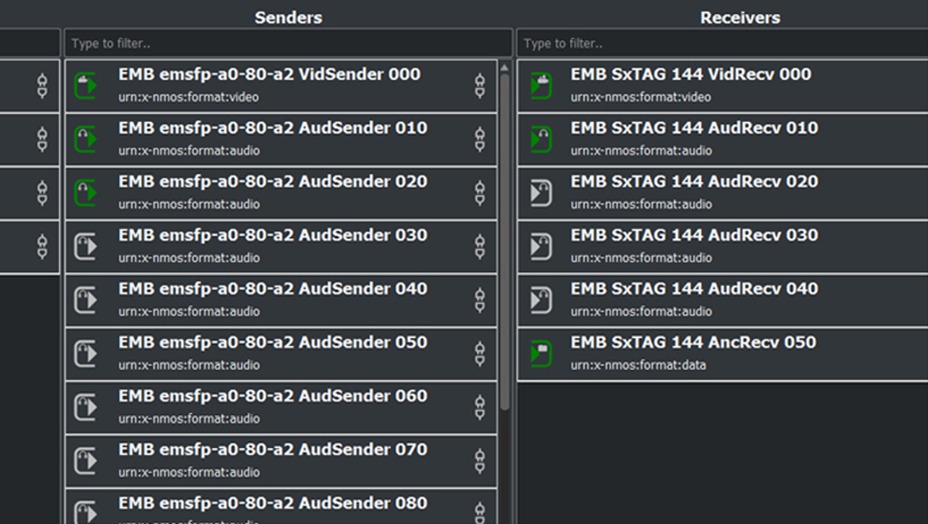The width and height of the screenshot is (928, 524).
Task: Click the Receivers filter text field
Action: 722,43
